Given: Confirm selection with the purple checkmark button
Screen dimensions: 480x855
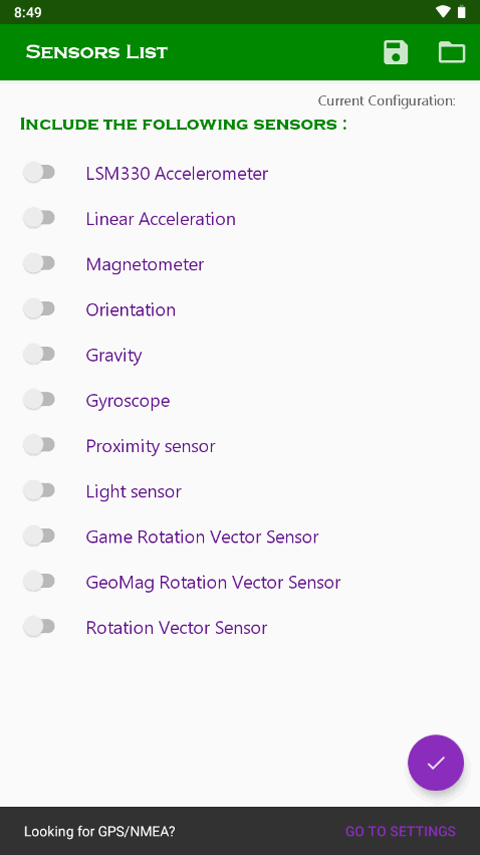Looking at the screenshot, I should click(x=436, y=762).
